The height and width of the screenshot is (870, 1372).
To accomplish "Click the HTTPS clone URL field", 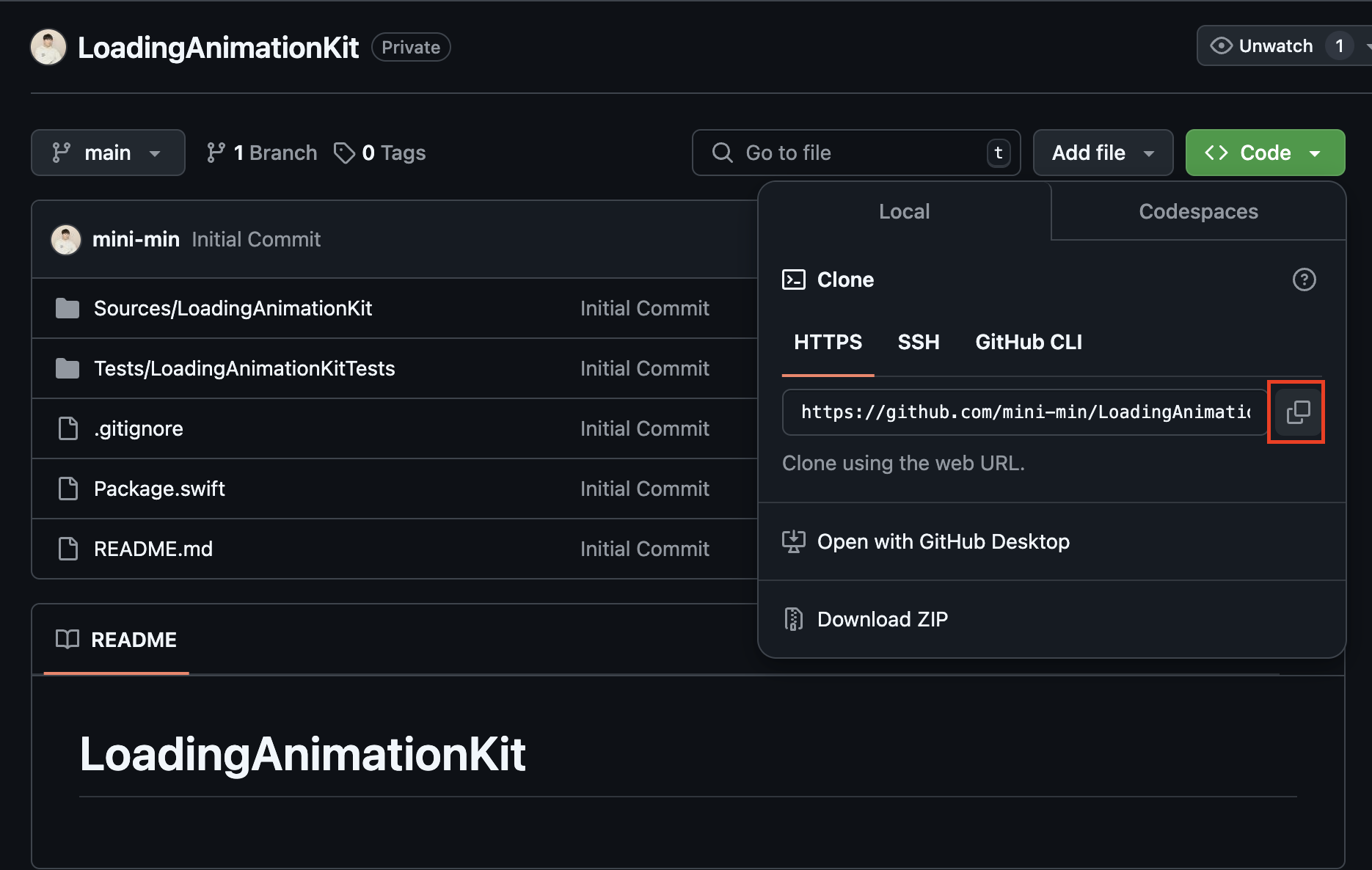I will point(1025,412).
